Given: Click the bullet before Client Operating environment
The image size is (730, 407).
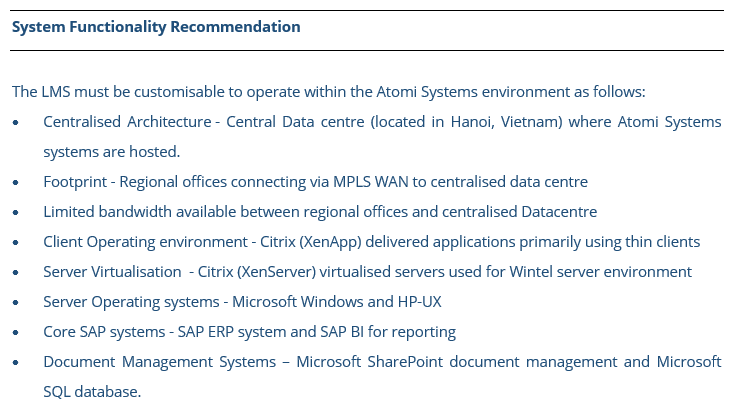Looking at the screenshot, I should click(16, 243).
